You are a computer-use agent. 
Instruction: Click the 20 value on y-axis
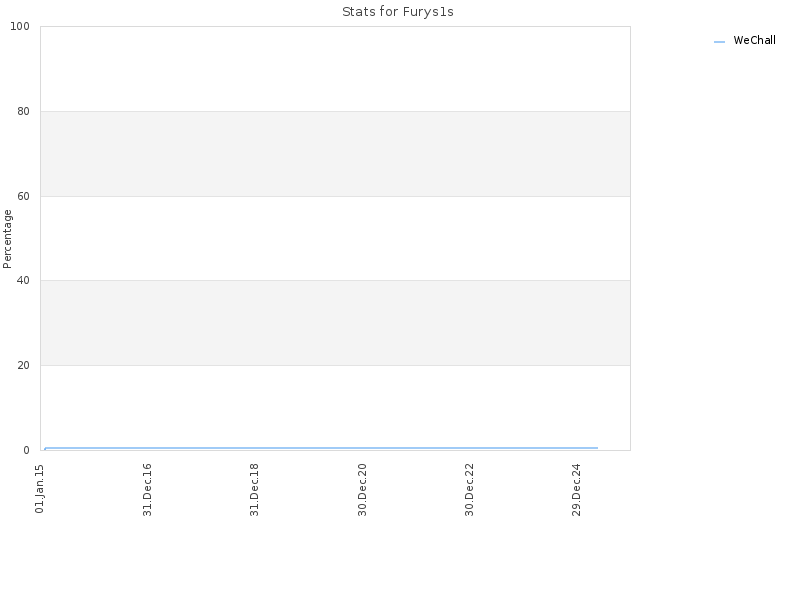tap(23, 365)
